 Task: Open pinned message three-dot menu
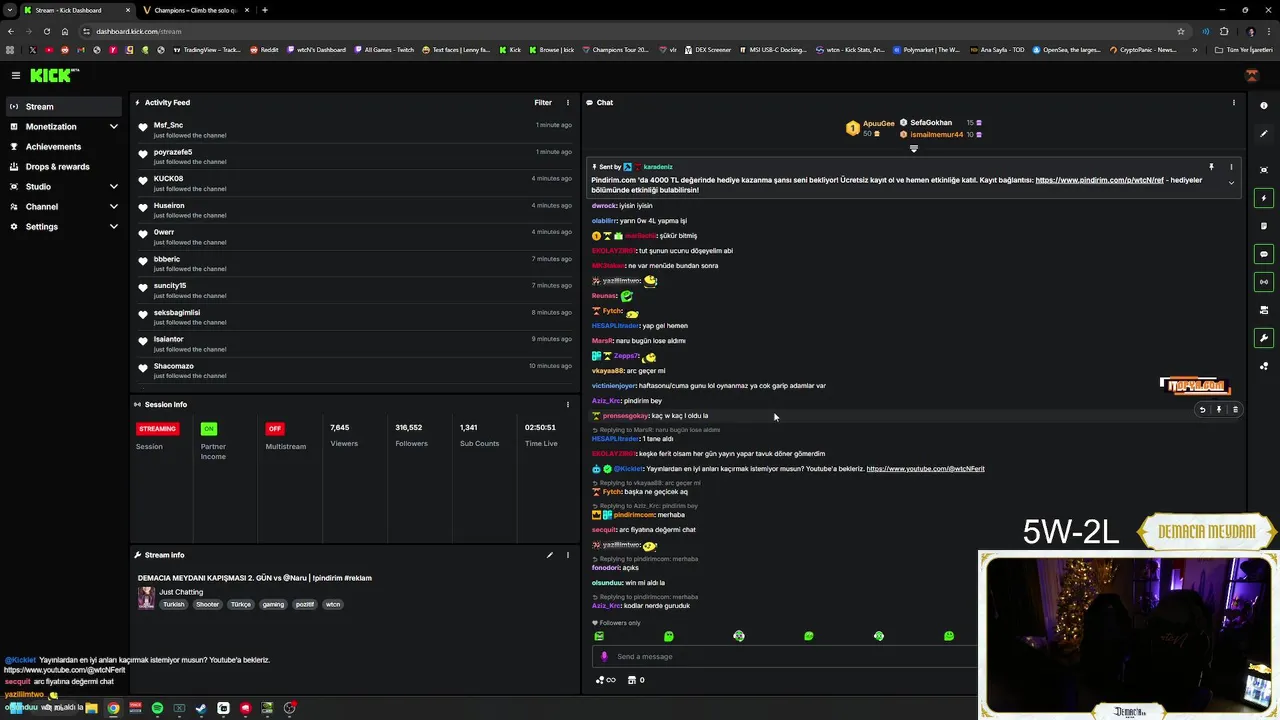(x=1231, y=167)
